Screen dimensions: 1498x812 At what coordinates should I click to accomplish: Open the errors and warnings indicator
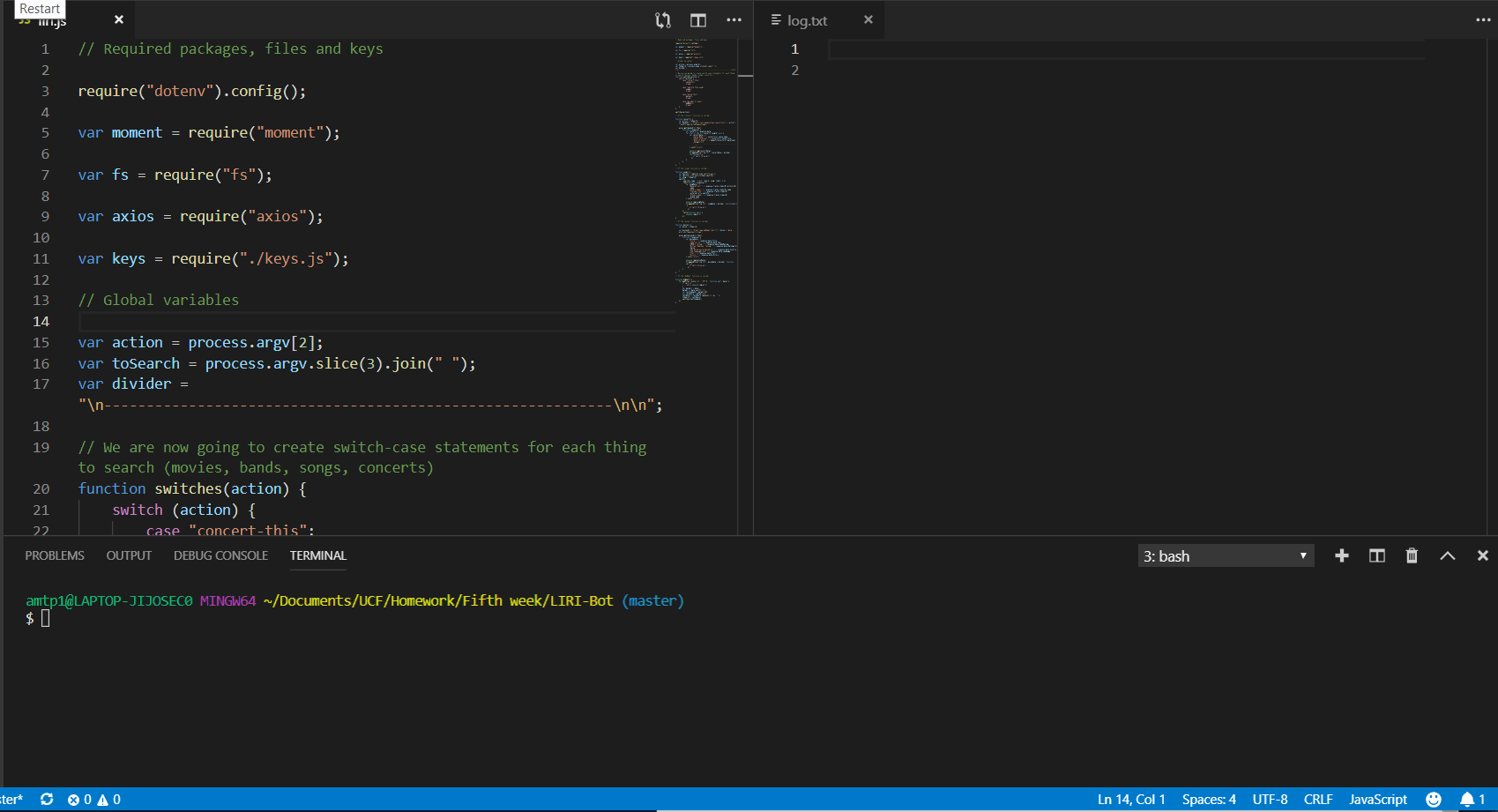click(93, 799)
